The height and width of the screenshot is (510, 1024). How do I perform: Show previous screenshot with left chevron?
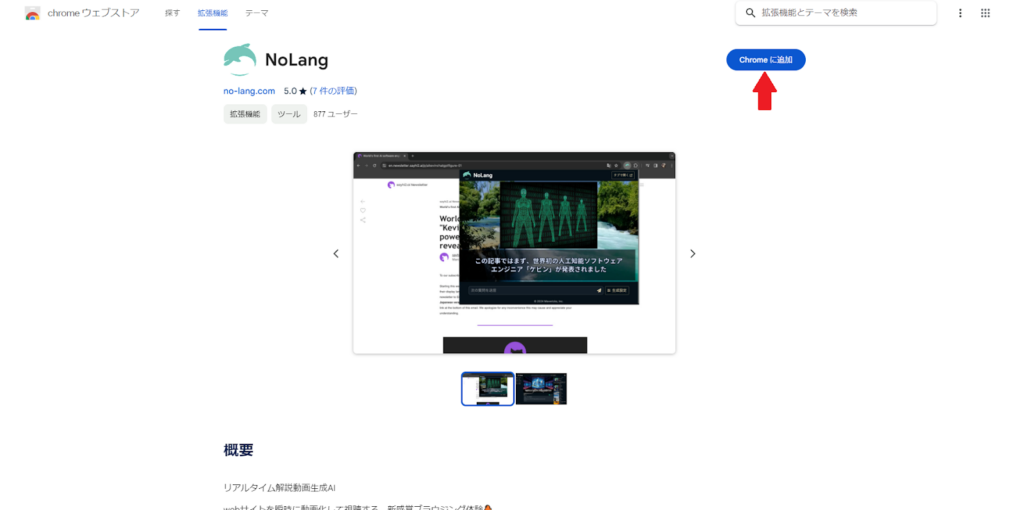point(336,253)
